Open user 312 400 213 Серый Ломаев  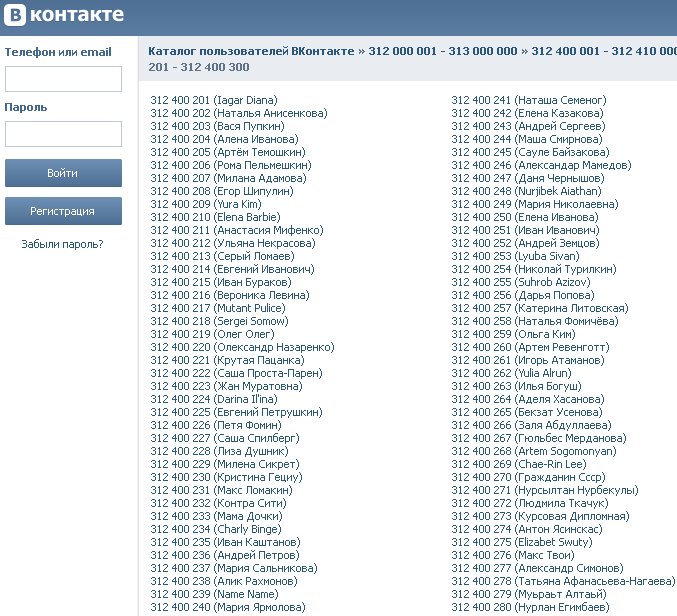click(222, 256)
